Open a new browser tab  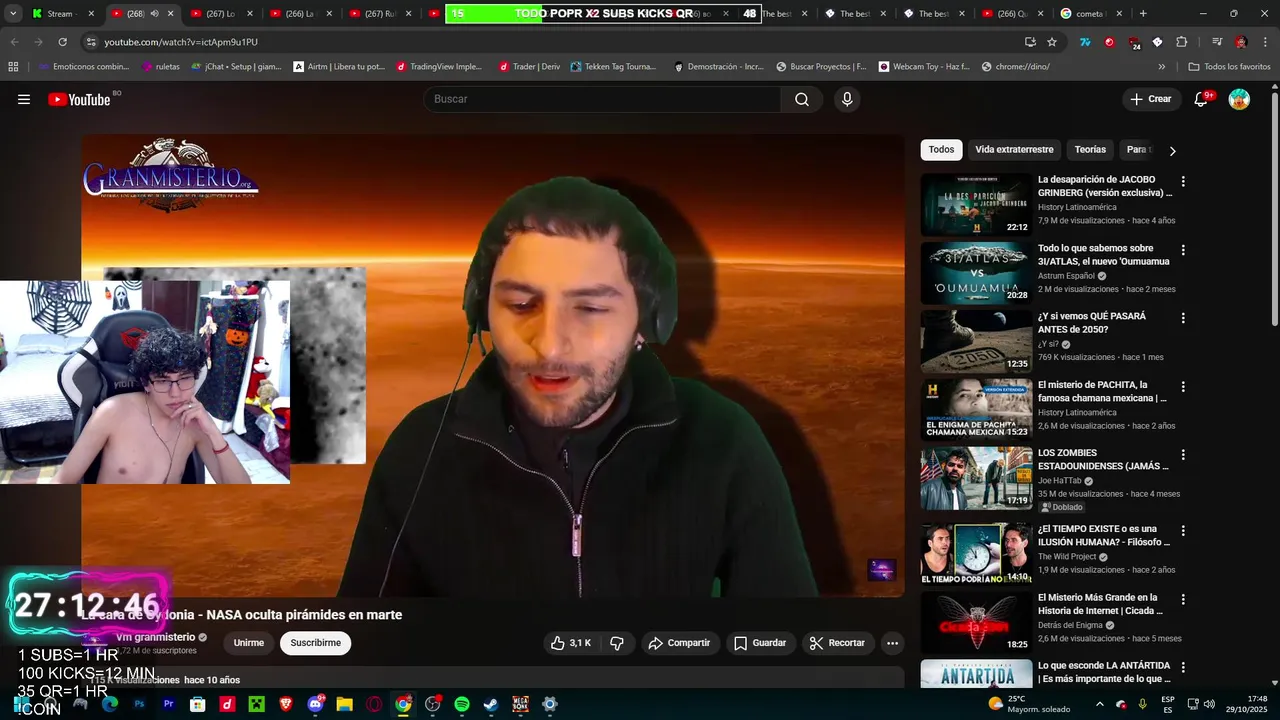(1143, 14)
